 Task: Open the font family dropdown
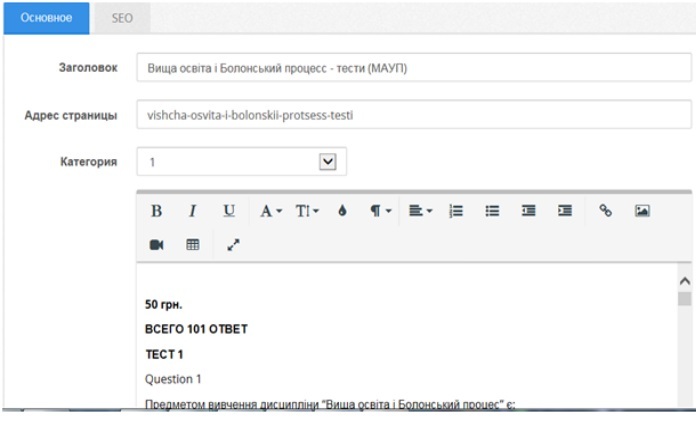point(271,211)
